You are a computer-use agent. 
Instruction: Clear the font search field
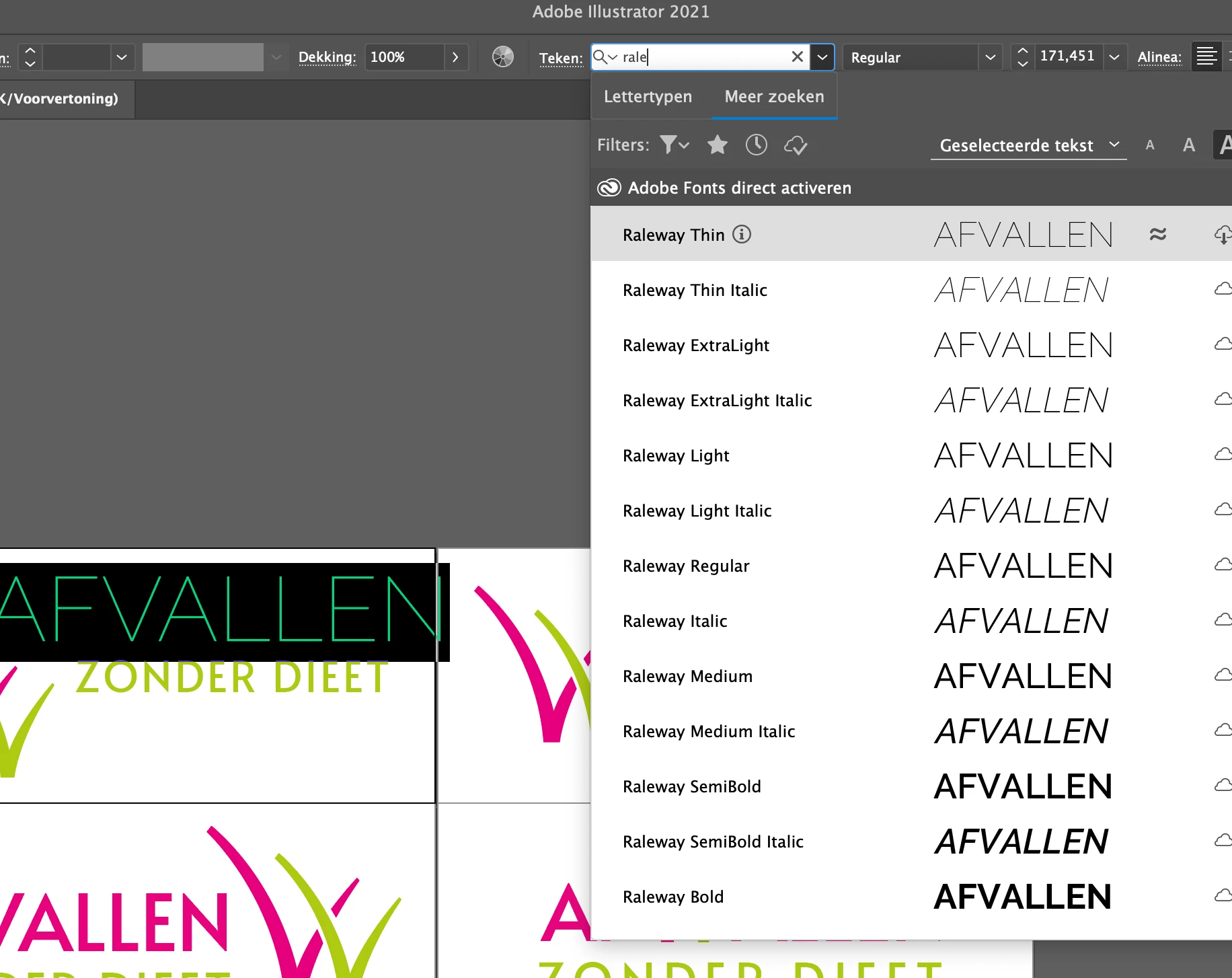pyautogui.click(x=798, y=57)
